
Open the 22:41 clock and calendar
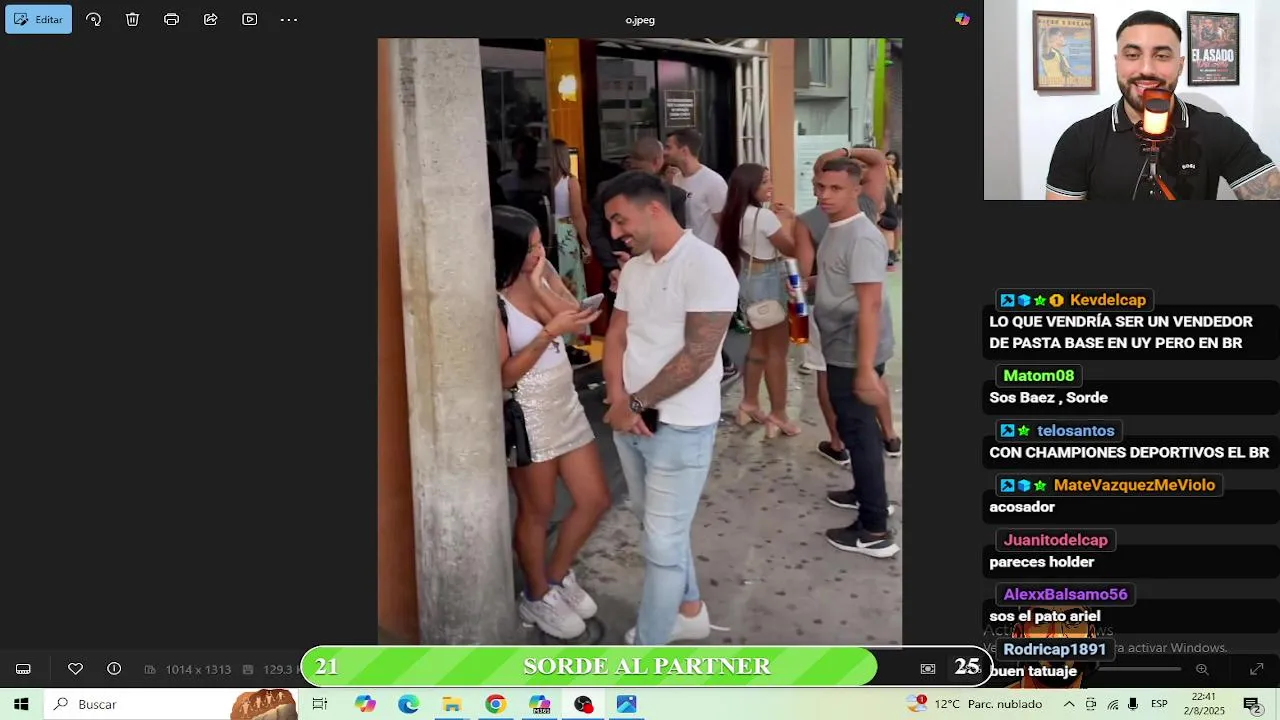coord(1204,704)
